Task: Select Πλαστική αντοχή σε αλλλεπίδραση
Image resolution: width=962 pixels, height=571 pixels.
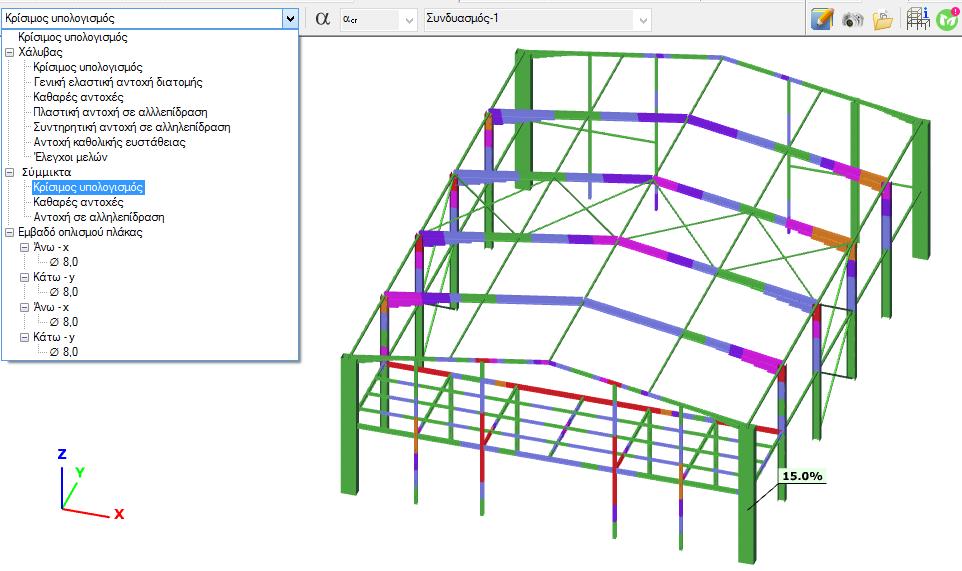Action: 120,112
